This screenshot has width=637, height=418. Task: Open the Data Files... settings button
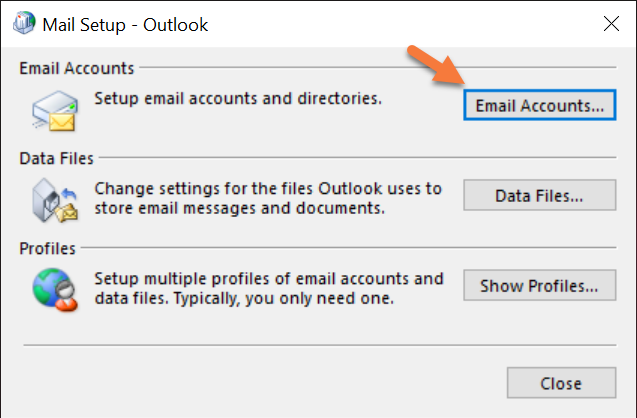(539, 195)
